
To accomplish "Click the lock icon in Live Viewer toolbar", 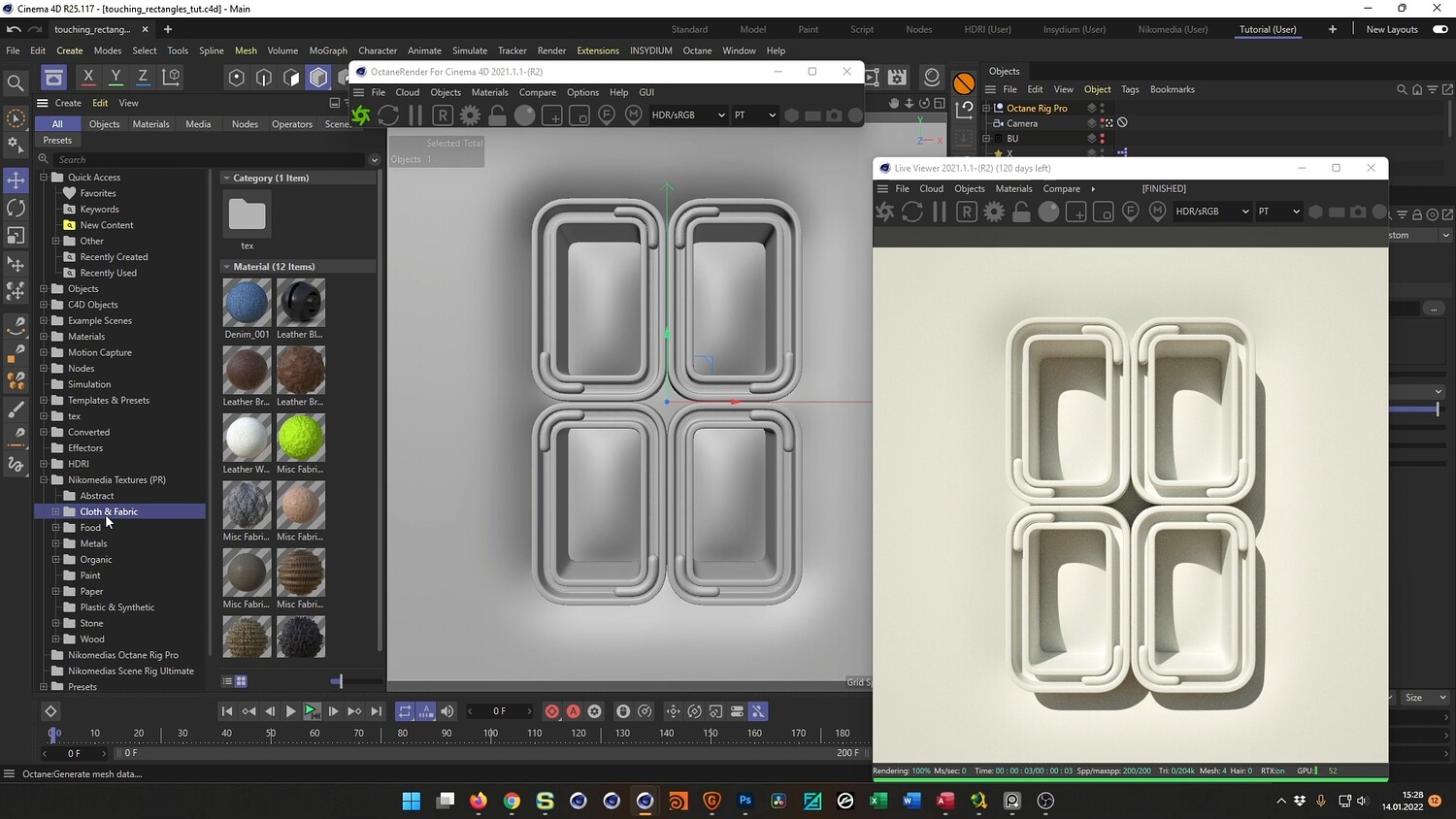I will tap(1021, 212).
